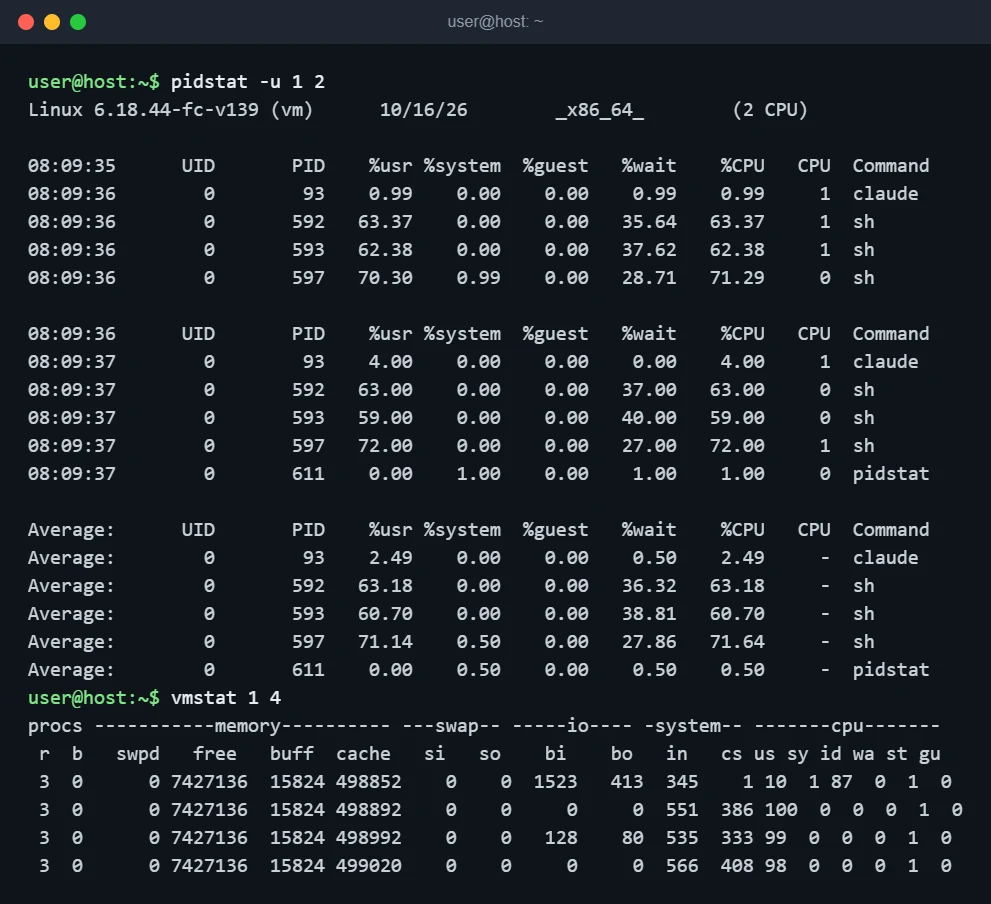Screen dimensions: 991x904
Task: Click the 'buff' column header
Action: click(x=291, y=754)
